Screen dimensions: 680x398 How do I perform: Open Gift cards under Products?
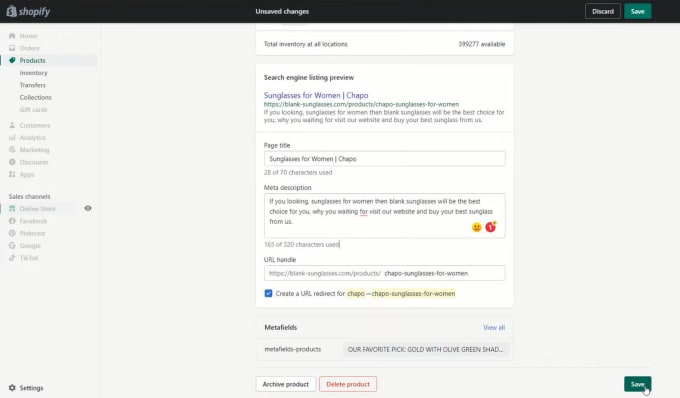[x=33, y=109]
